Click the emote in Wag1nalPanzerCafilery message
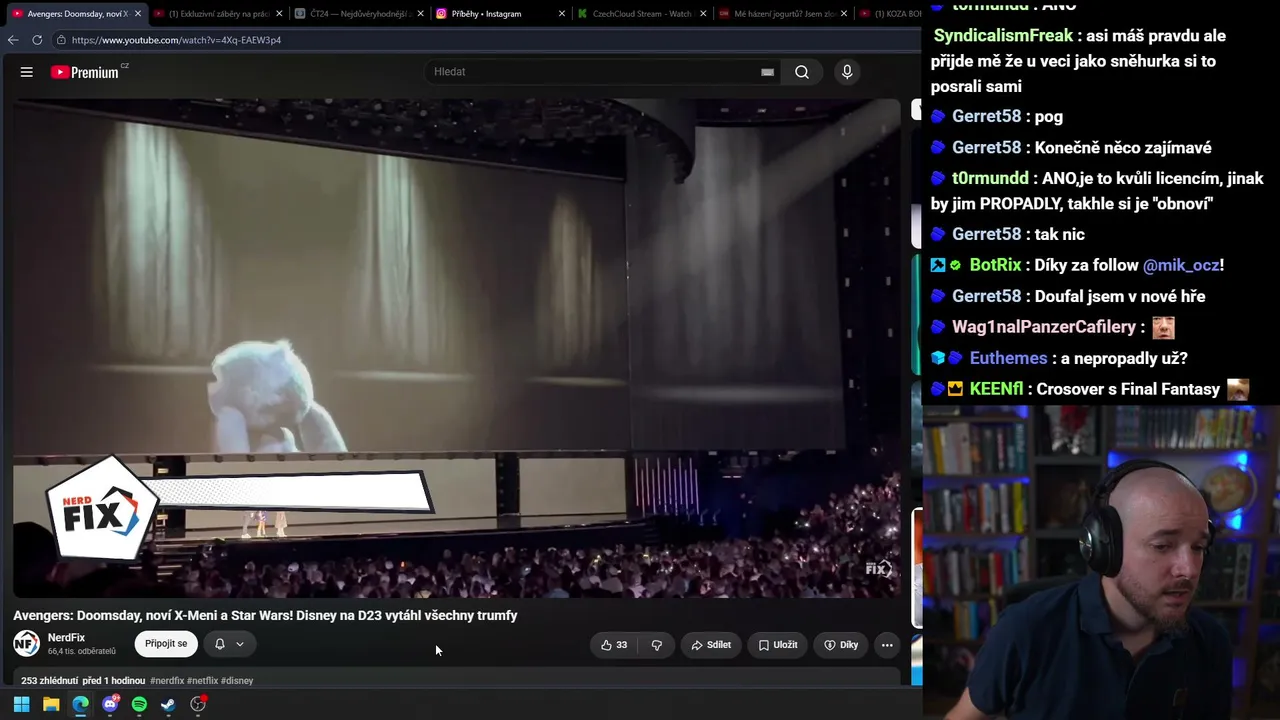The width and height of the screenshot is (1280, 720). [1163, 327]
